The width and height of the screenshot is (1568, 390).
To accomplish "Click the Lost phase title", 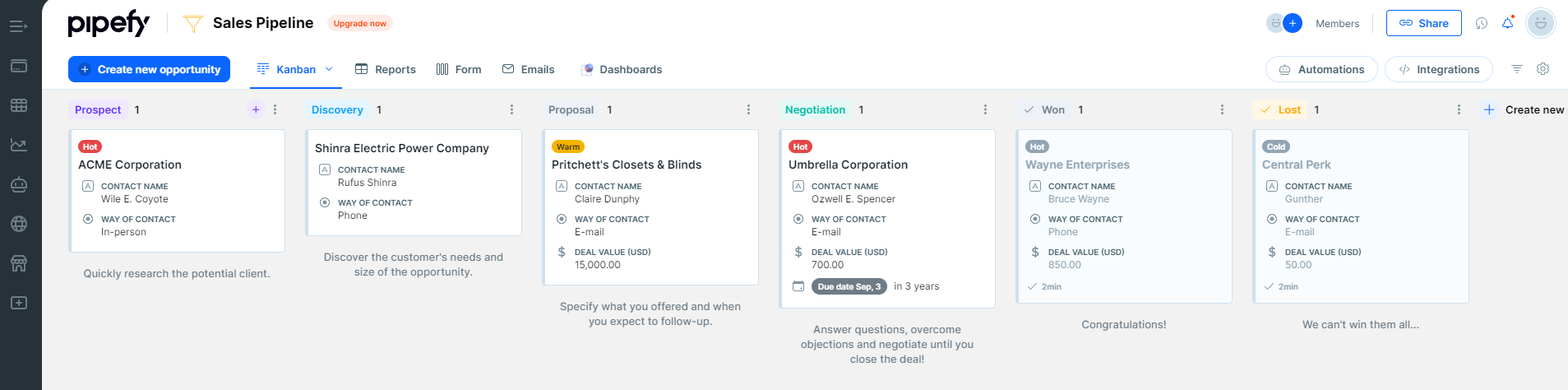I will click(1289, 109).
